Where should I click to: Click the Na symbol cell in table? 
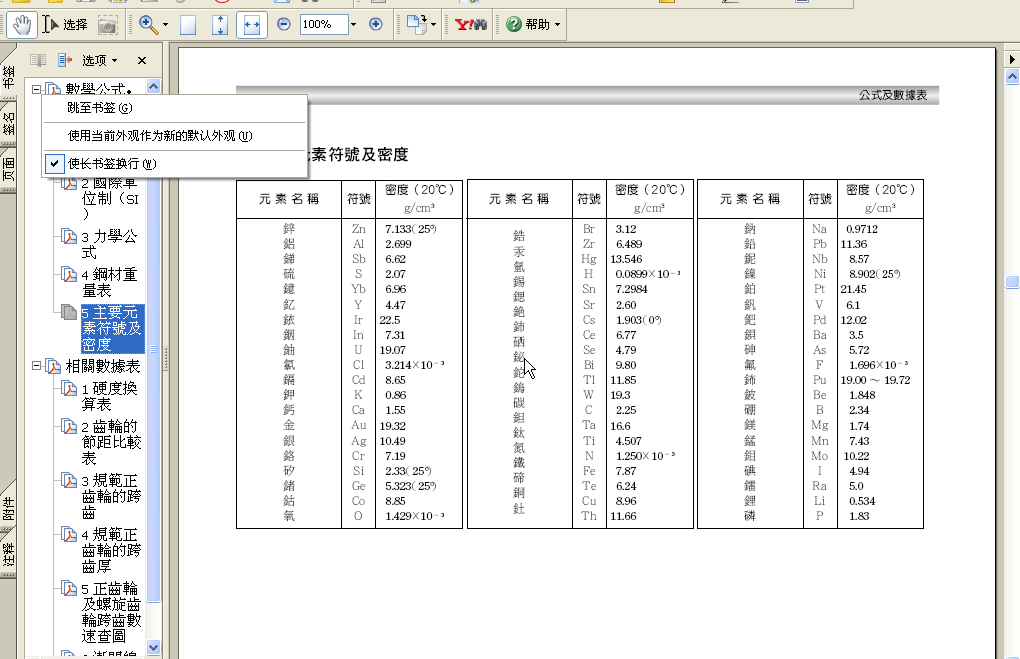click(819, 229)
